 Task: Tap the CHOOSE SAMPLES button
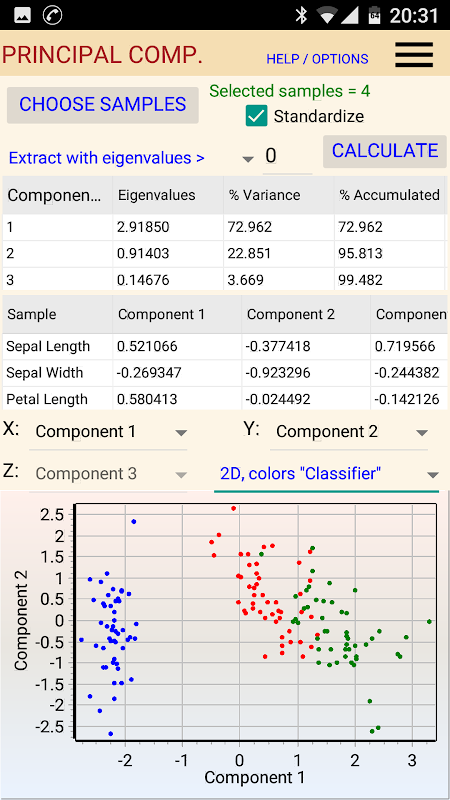point(103,105)
